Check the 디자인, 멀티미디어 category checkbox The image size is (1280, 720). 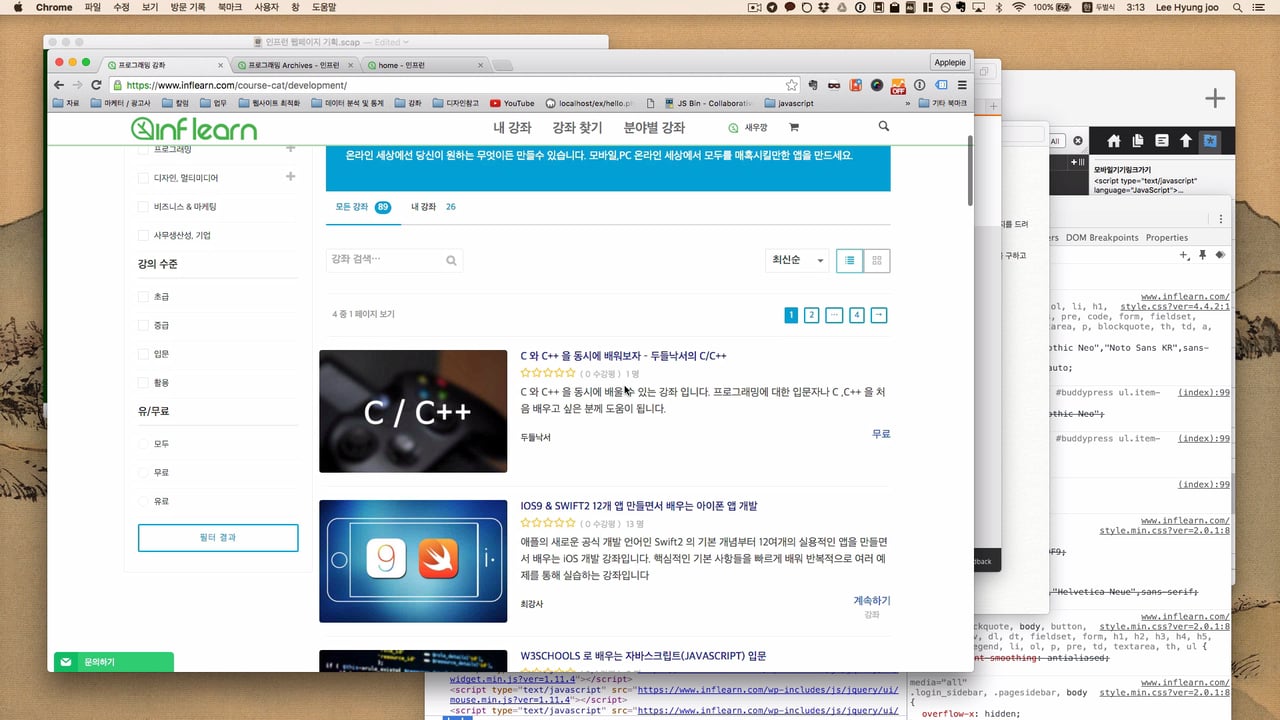pos(144,178)
